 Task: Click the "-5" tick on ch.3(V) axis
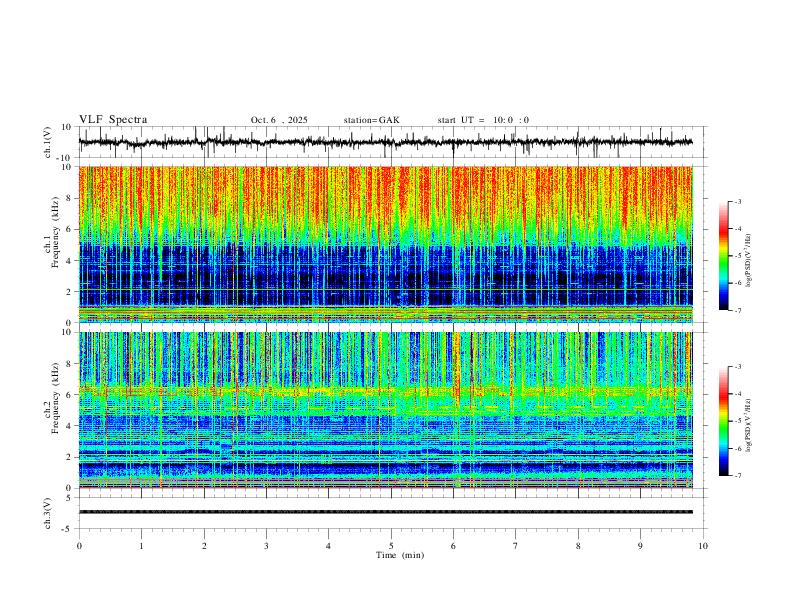coord(68,529)
